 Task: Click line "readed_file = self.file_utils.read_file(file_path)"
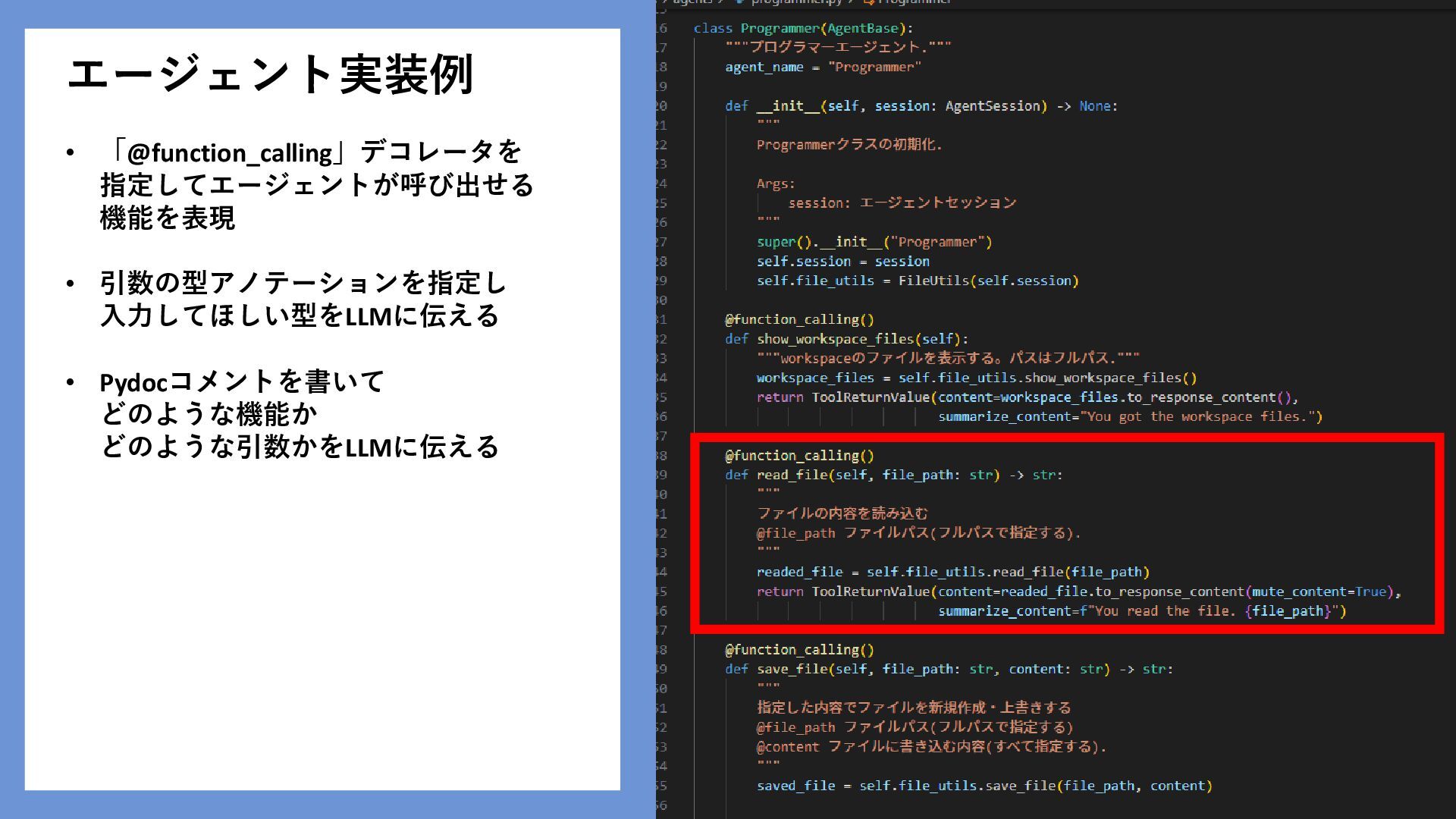tap(953, 572)
